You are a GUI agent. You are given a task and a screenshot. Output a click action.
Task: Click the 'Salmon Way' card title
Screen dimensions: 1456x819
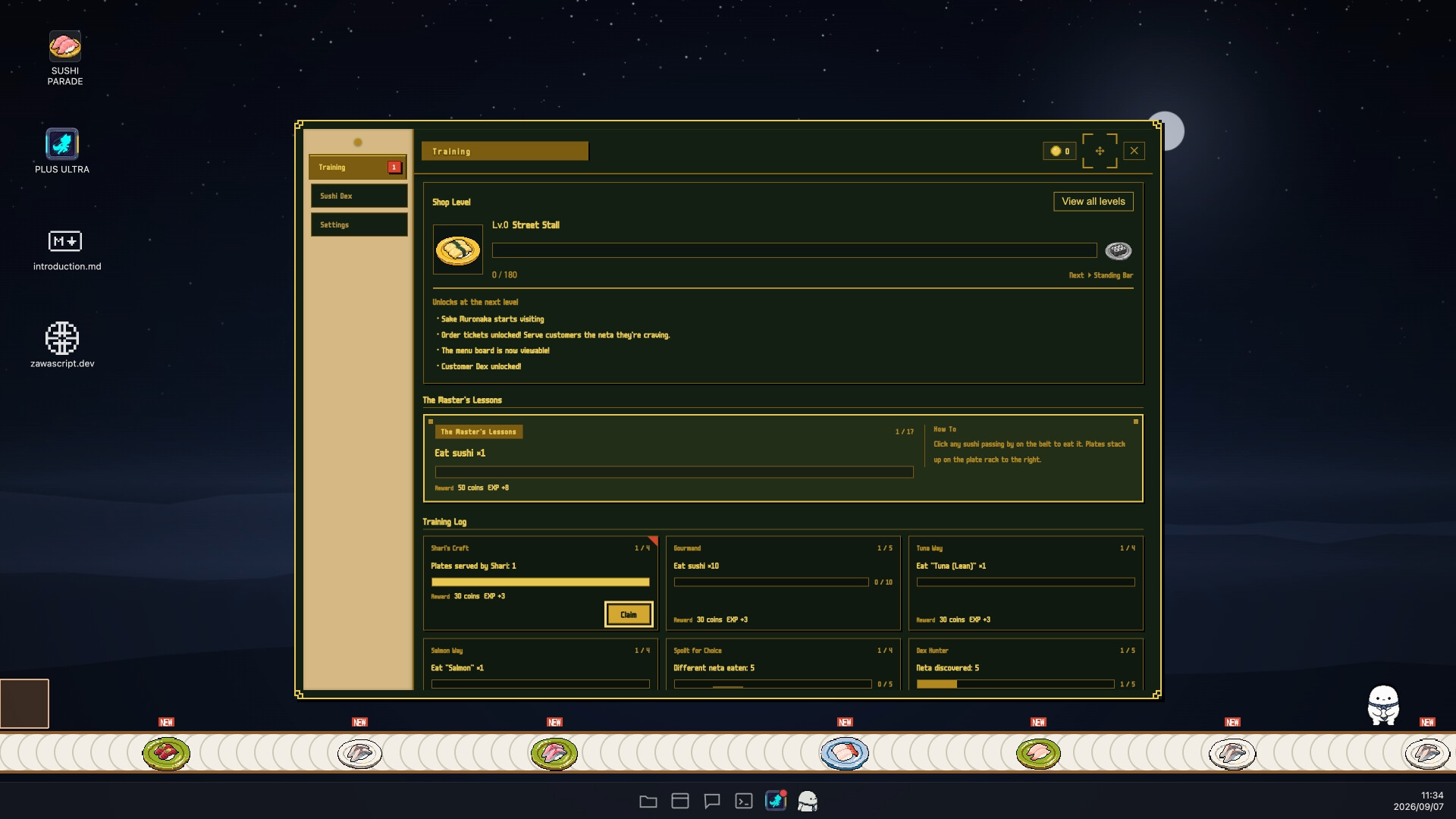coord(447,651)
